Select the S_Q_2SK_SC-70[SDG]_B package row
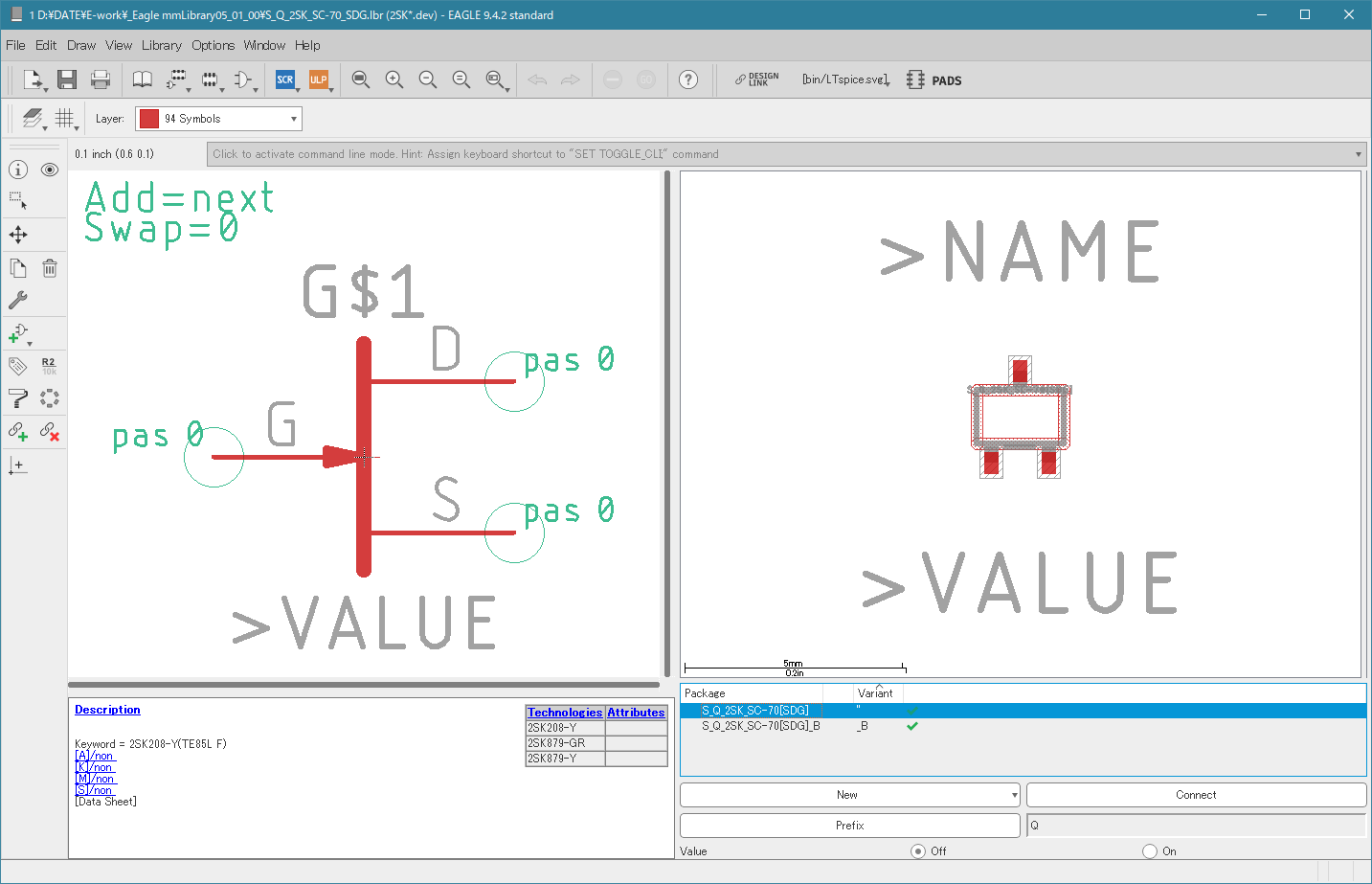 [x=760, y=726]
